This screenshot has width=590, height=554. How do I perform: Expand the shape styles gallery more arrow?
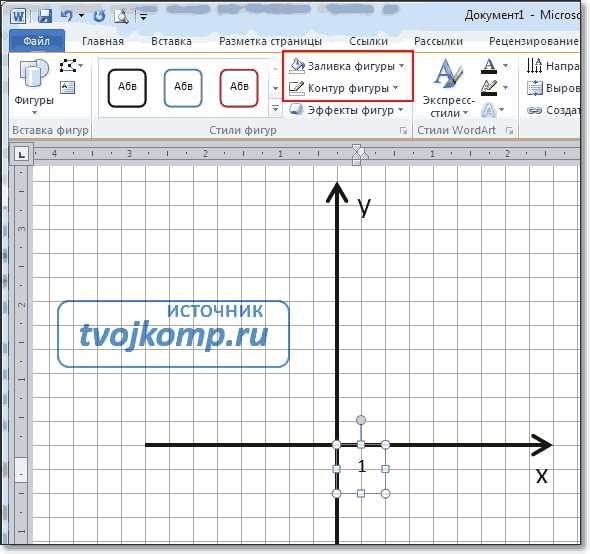(275, 109)
